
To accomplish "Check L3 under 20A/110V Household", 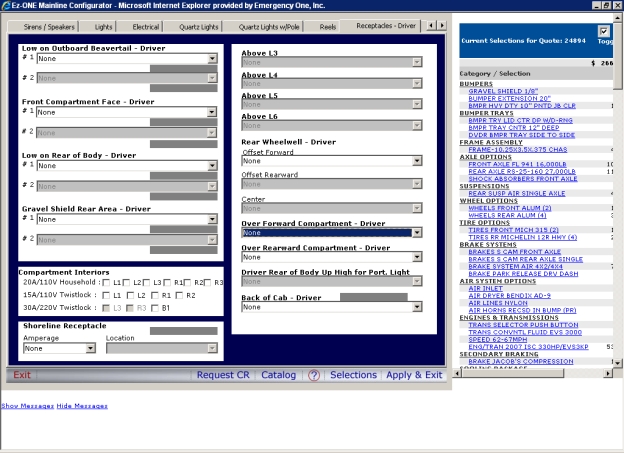I will [x=146, y=283].
